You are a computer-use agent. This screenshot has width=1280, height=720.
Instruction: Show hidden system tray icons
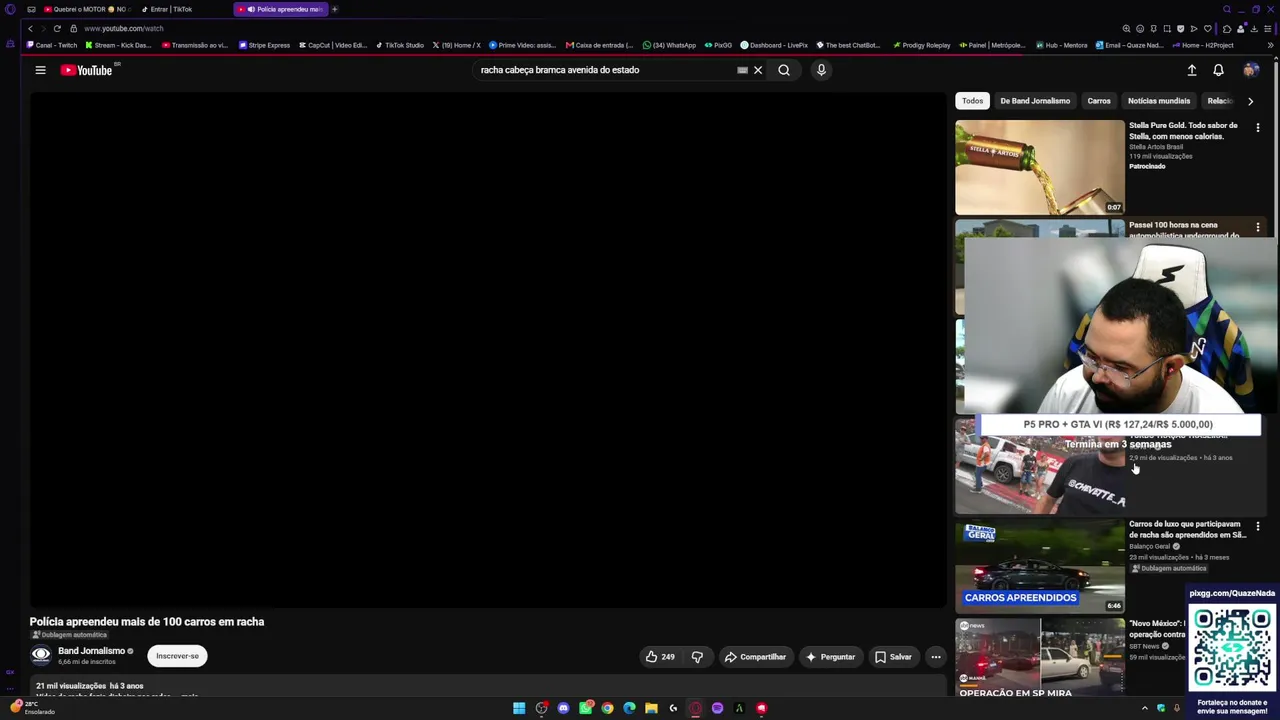[x=1145, y=708]
